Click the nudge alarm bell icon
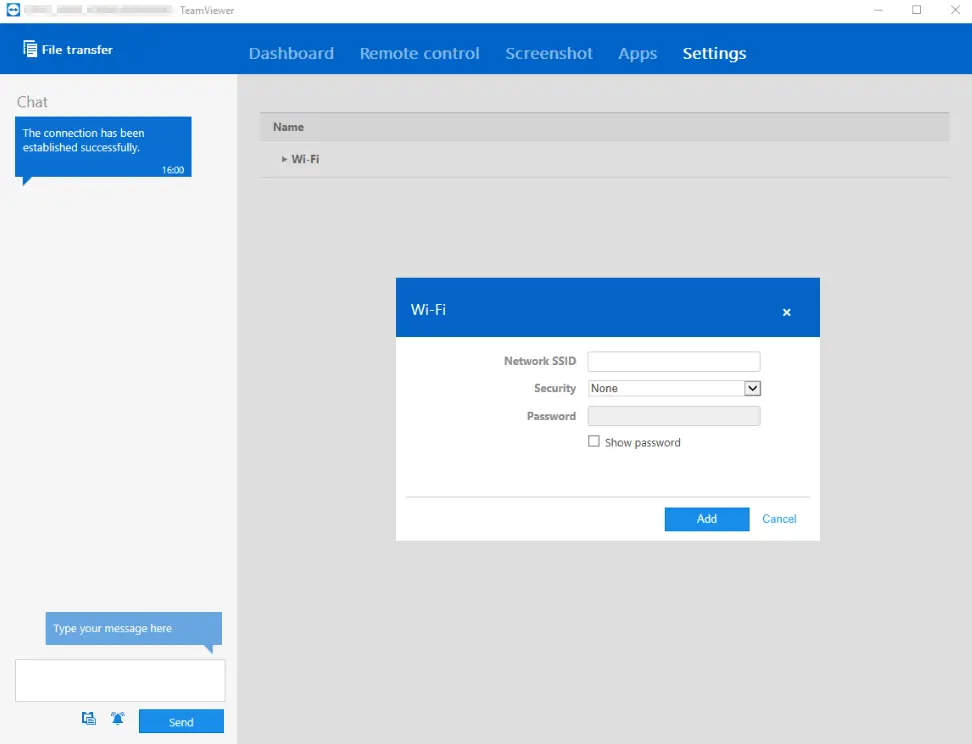Image resolution: width=972 pixels, height=744 pixels. tap(118, 719)
